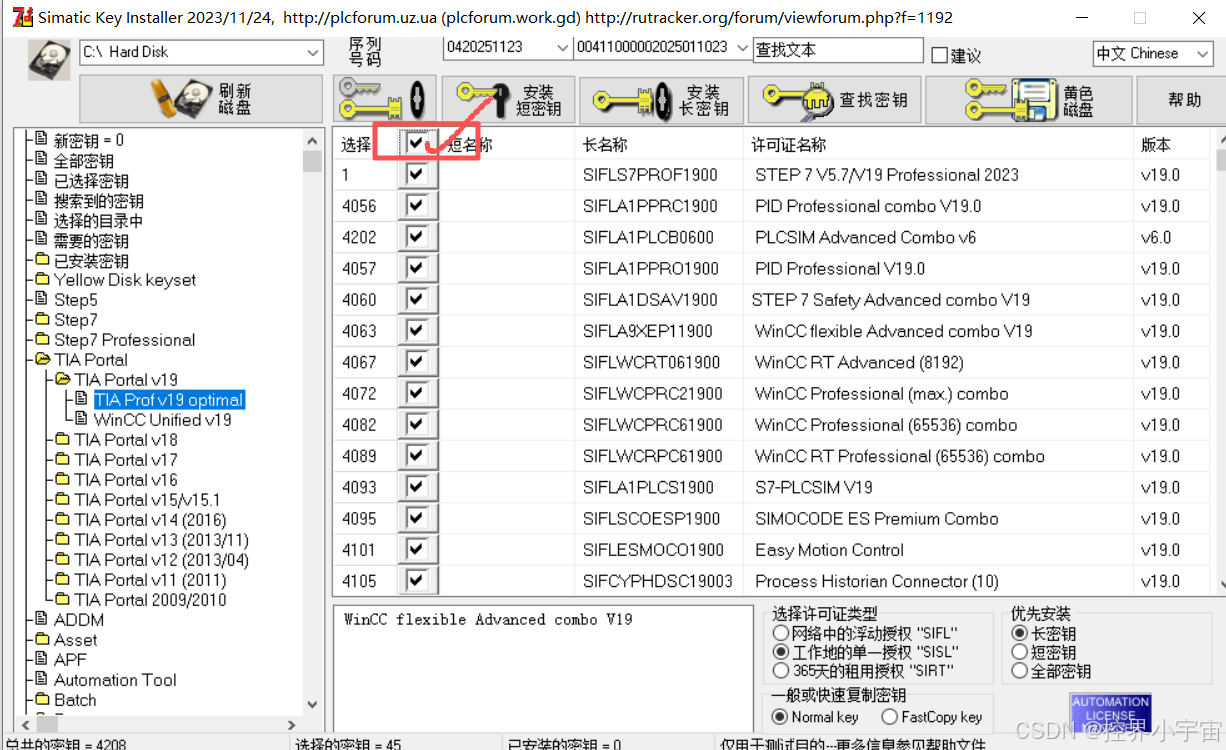Toggle checkbox for row 4056
Image resolution: width=1226 pixels, height=750 pixels.
point(417,205)
